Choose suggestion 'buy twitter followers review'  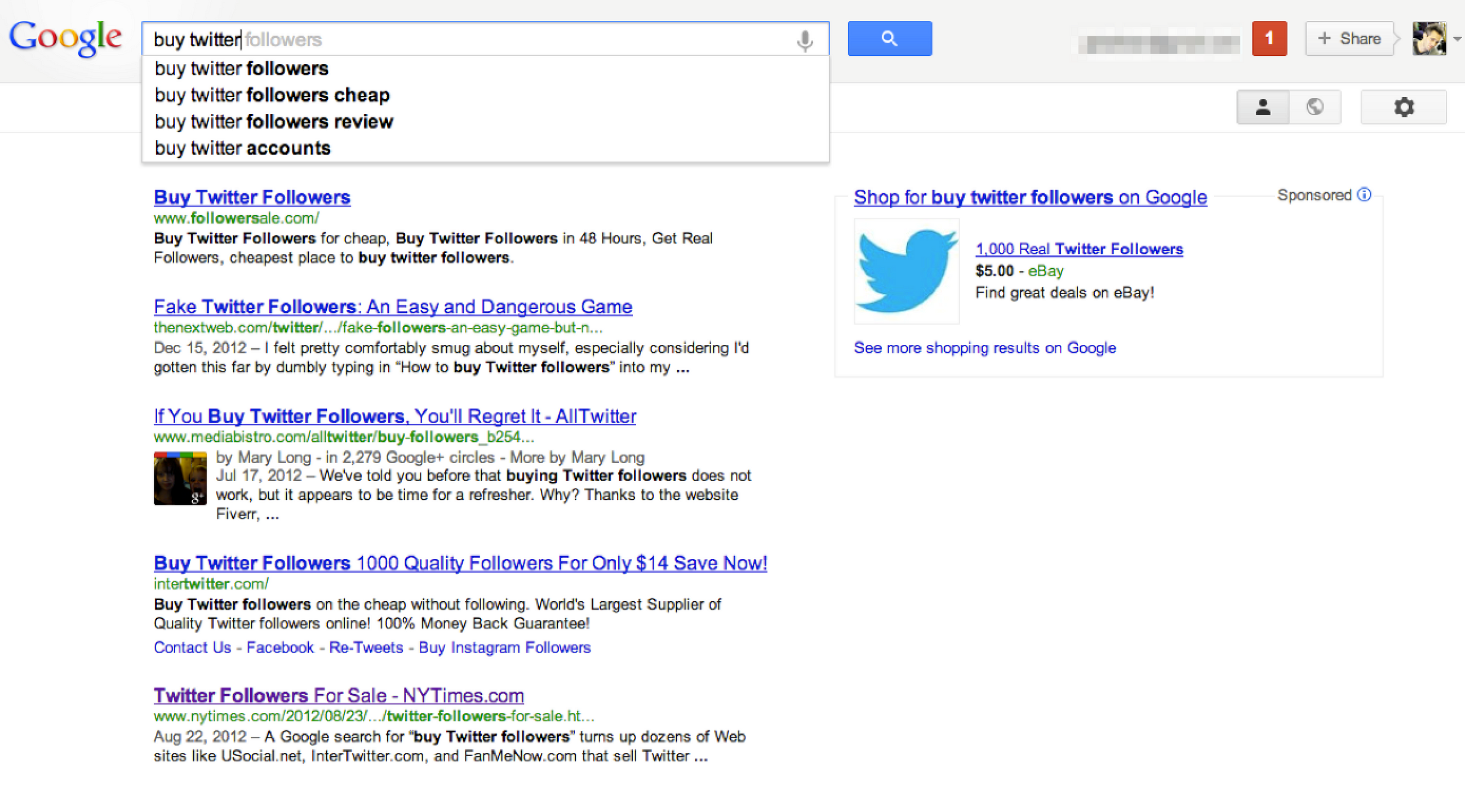point(486,122)
